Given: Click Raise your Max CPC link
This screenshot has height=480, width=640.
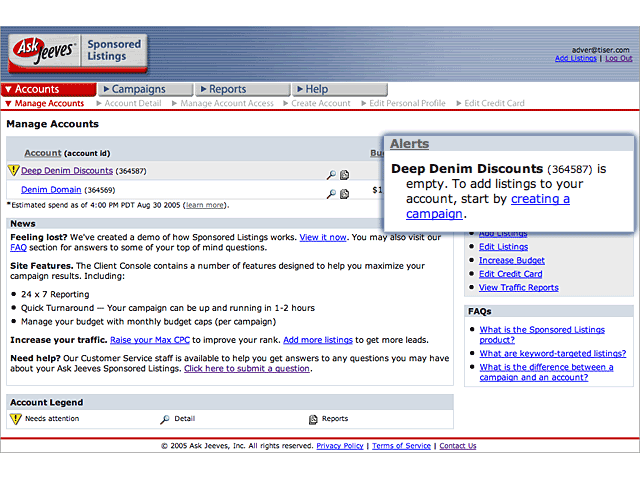Looking at the screenshot, I should point(150,340).
